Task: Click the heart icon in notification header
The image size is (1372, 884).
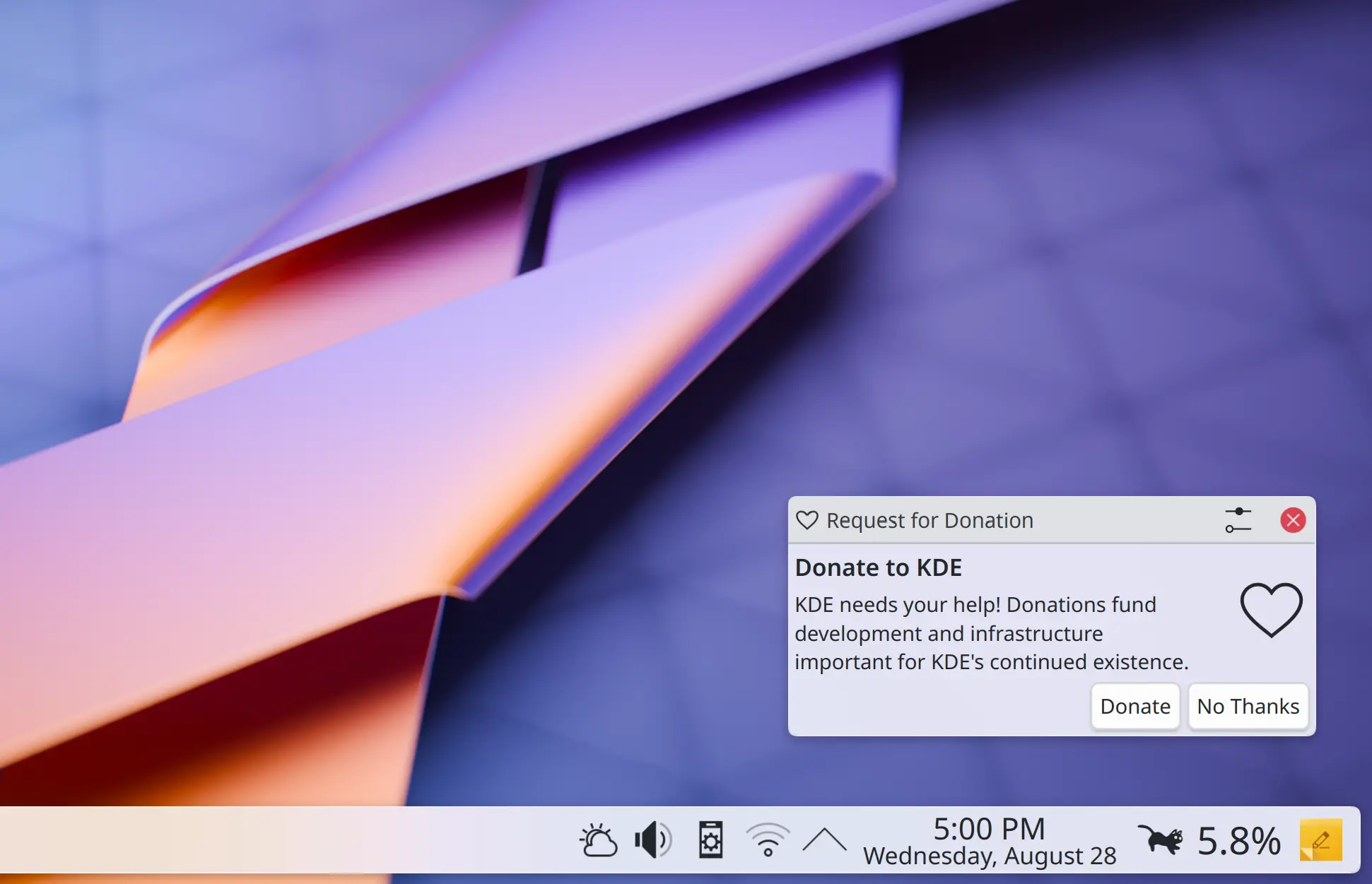Action: [x=807, y=520]
